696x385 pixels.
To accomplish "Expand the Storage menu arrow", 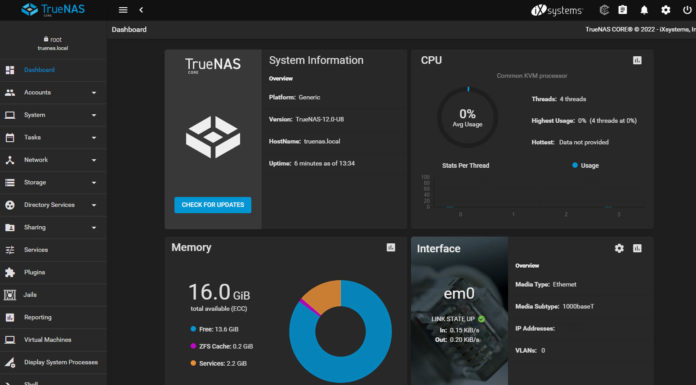I will click(94, 183).
